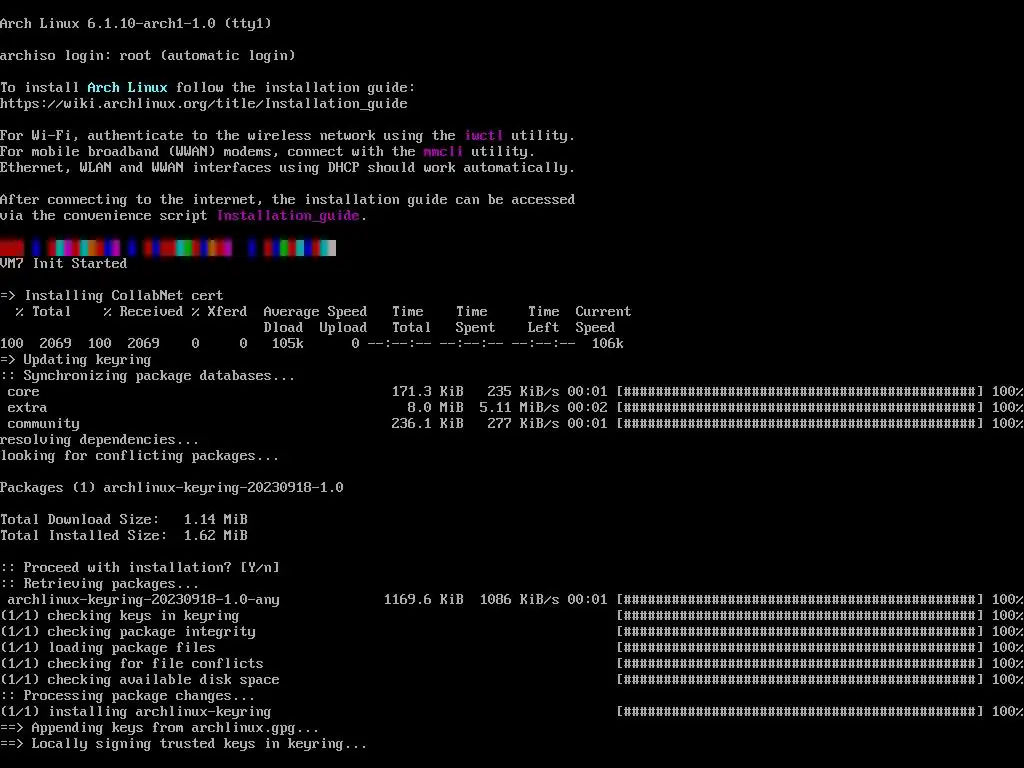Click the '% Received' column header
The width and height of the screenshot is (1024, 768).
click(x=144, y=312)
